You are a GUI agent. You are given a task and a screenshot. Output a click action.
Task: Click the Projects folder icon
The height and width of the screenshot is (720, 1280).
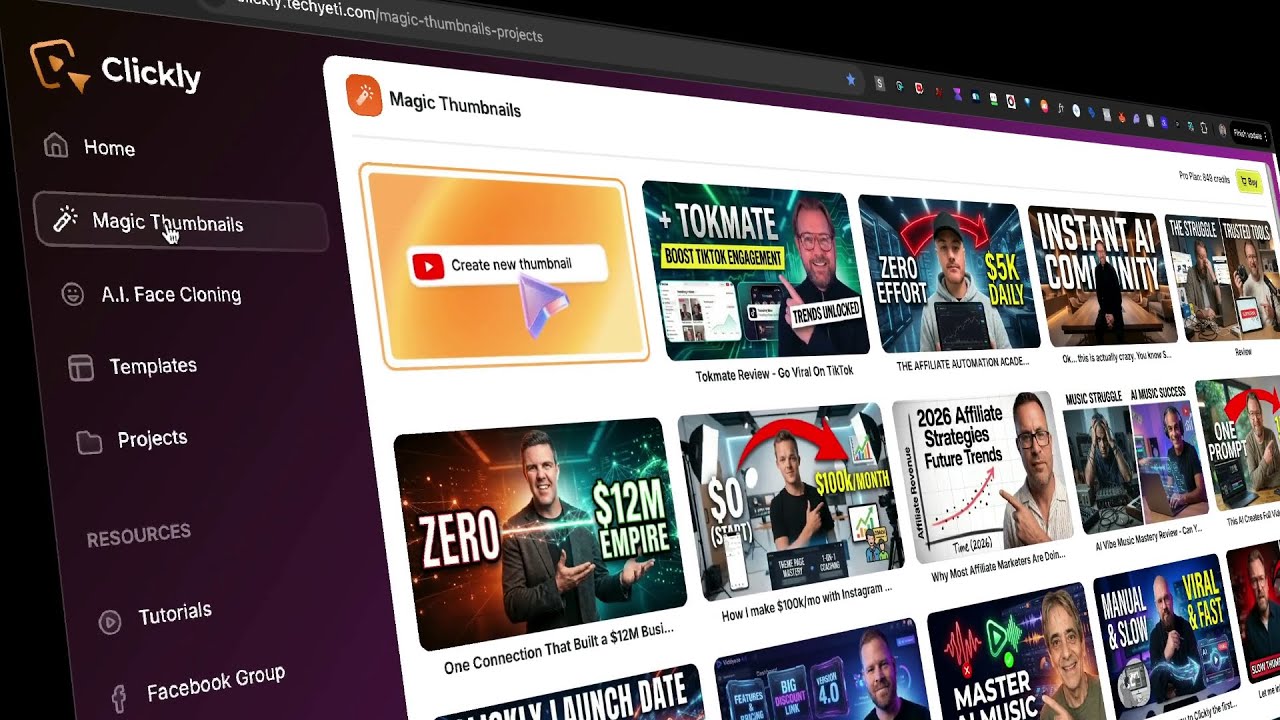pos(89,441)
